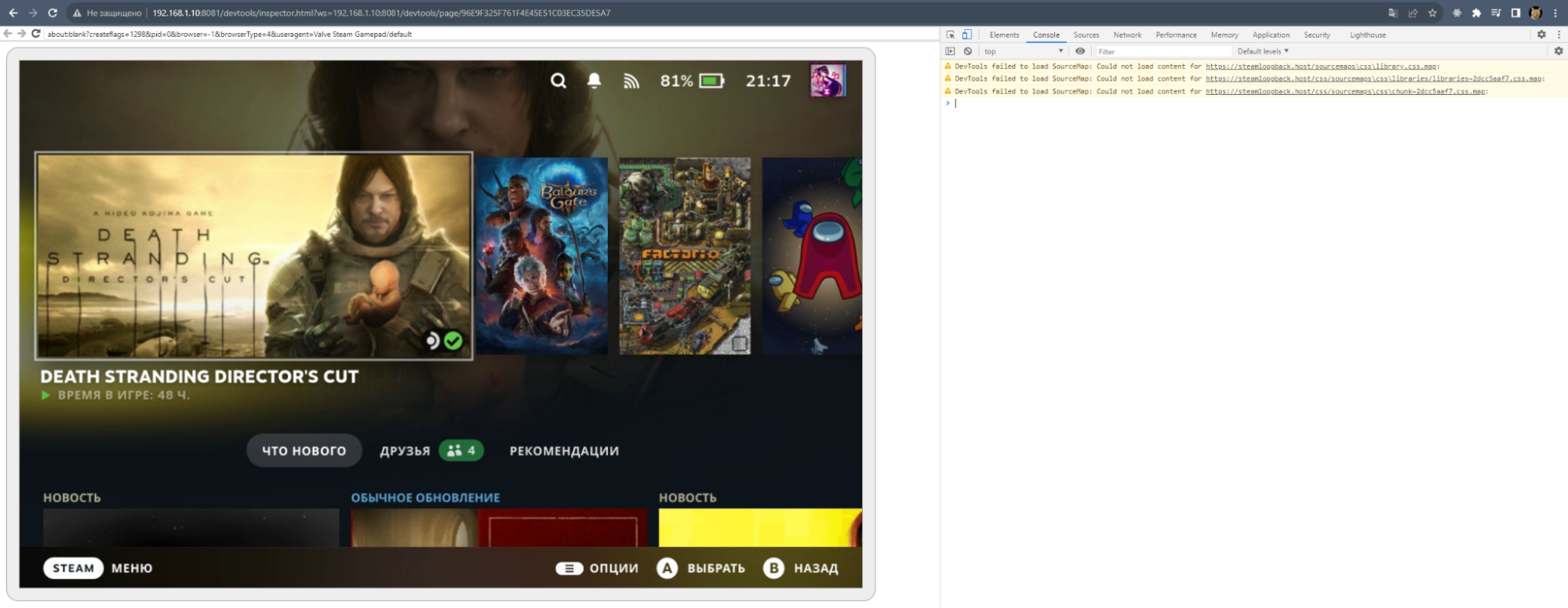Click the green installed checkmark on Death Stranding
The width and height of the screenshot is (1568, 608).
click(x=453, y=340)
